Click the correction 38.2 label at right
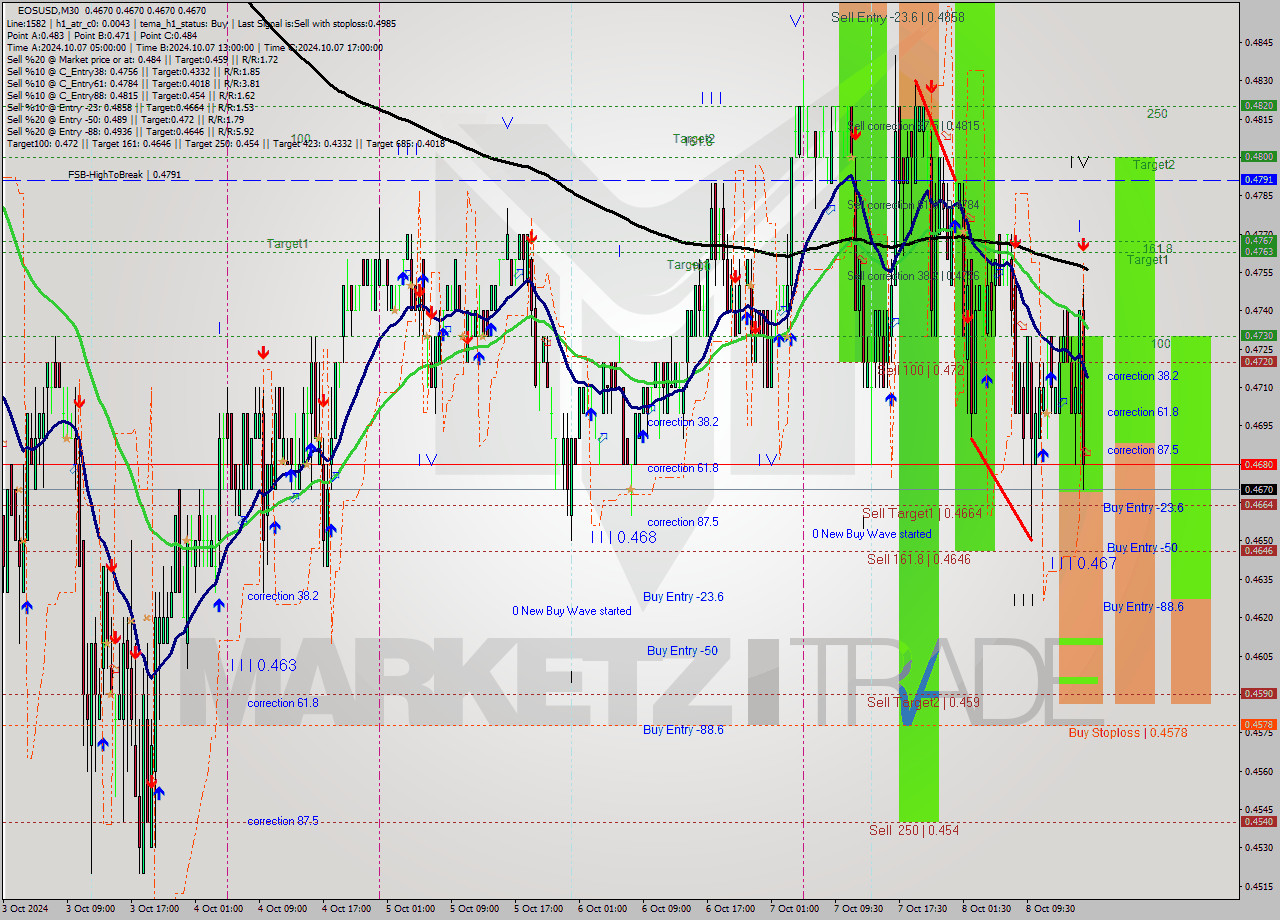 pyautogui.click(x=1142, y=376)
